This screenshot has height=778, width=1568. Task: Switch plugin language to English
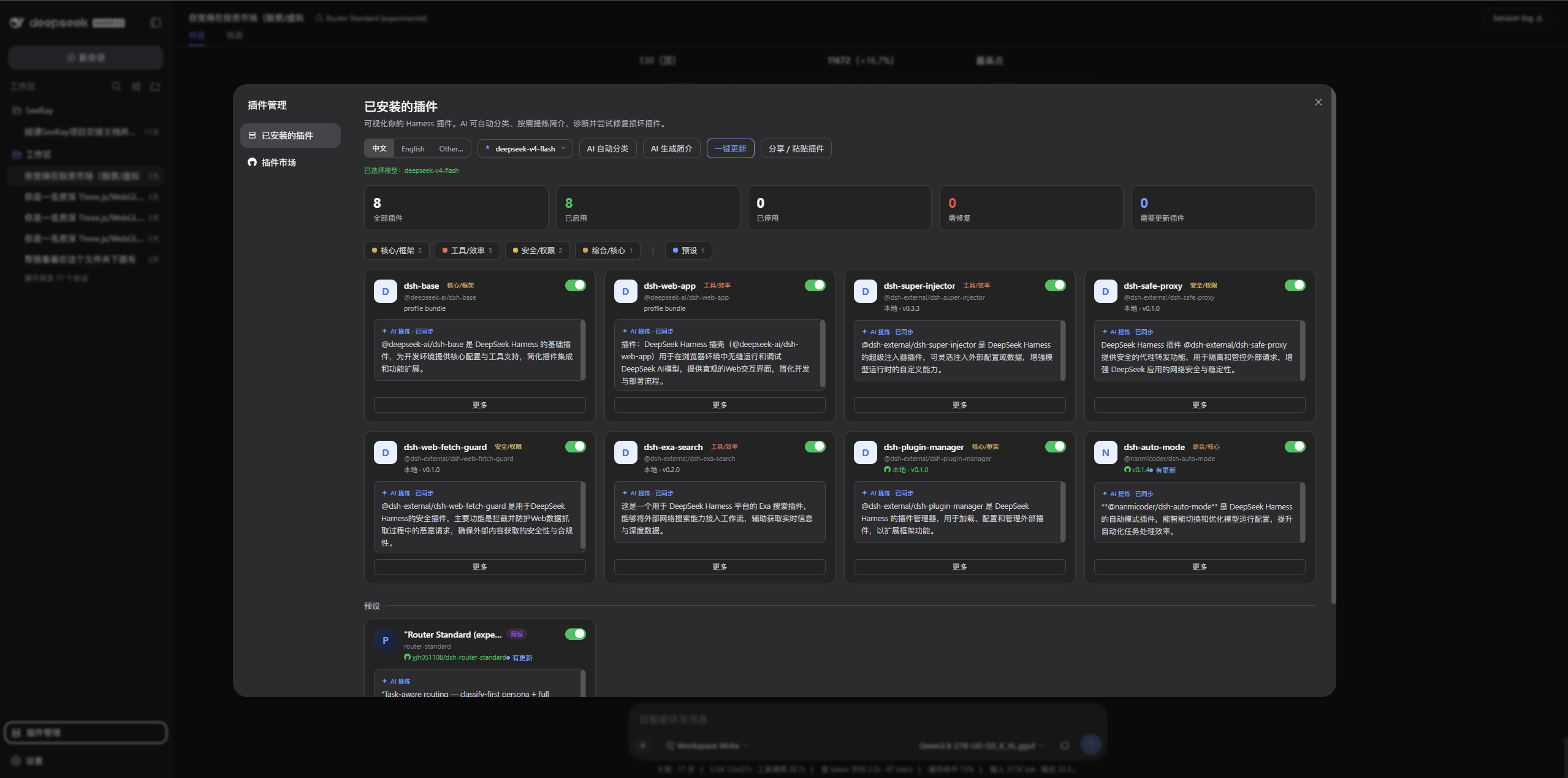[413, 148]
